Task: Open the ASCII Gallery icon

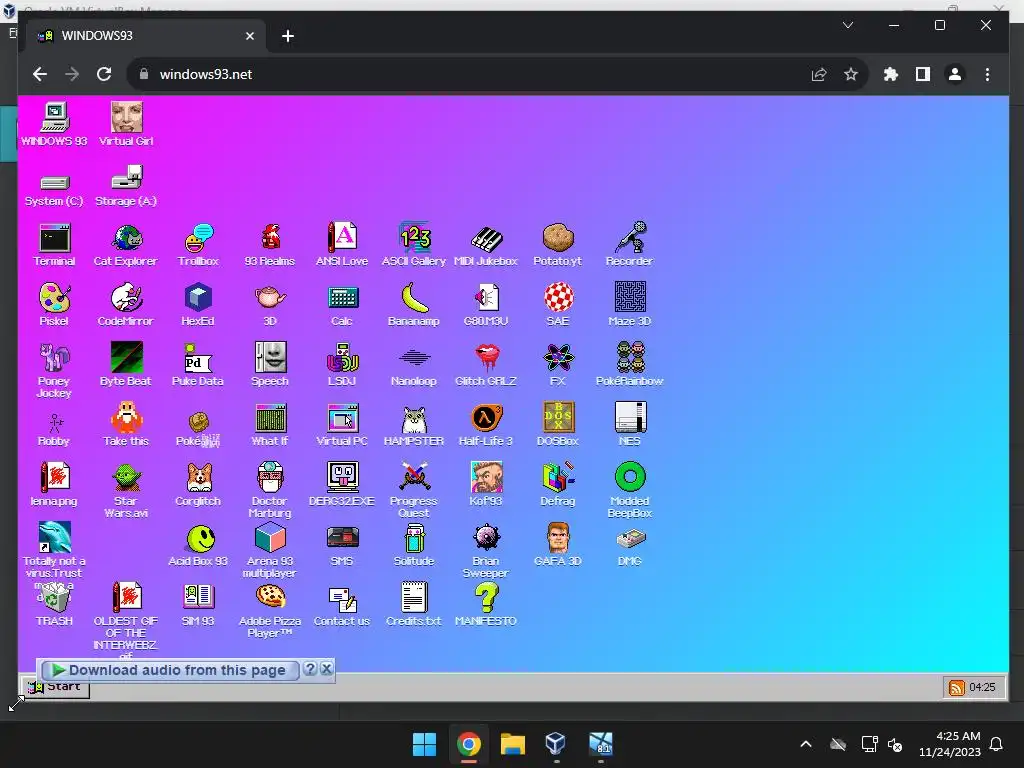Action: [414, 246]
